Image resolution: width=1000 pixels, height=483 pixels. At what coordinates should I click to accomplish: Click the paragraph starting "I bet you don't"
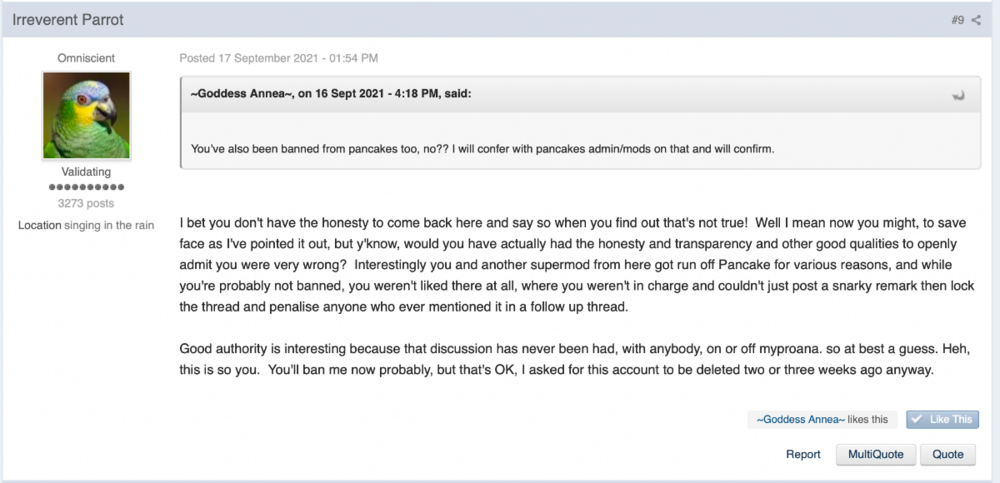(x=577, y=264)
